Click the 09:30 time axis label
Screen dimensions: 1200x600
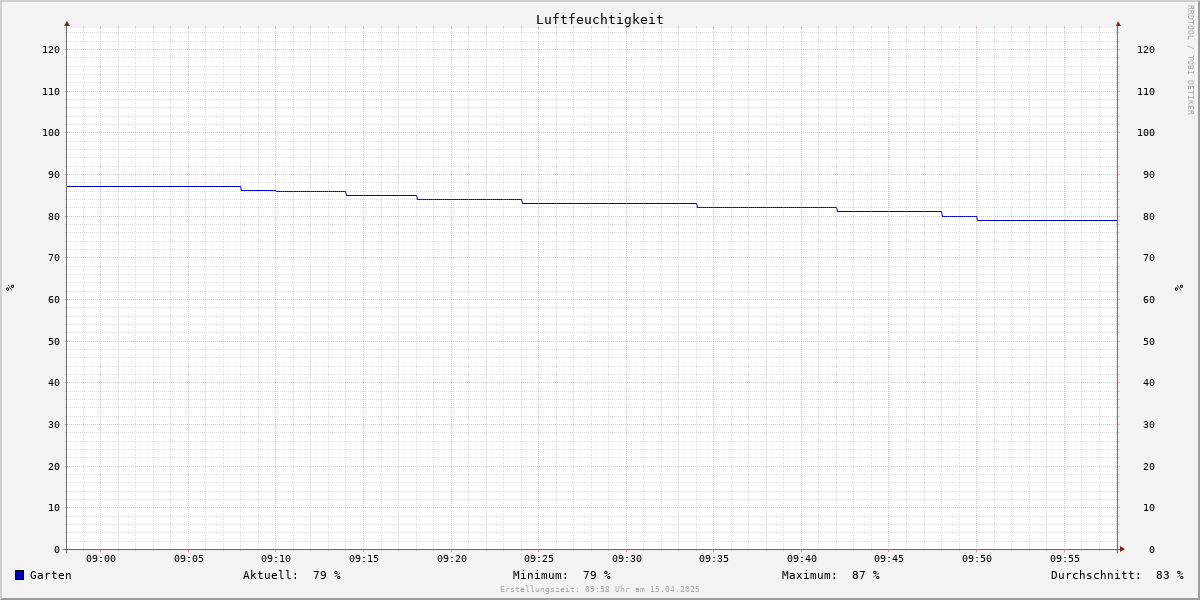pos(627,559)
